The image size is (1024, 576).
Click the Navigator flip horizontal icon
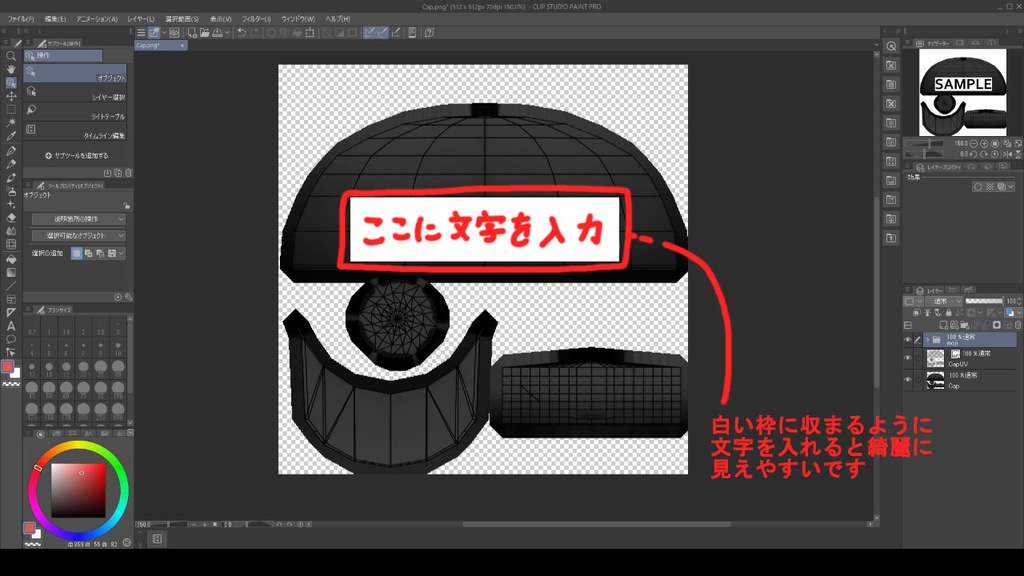[1007, 154]
